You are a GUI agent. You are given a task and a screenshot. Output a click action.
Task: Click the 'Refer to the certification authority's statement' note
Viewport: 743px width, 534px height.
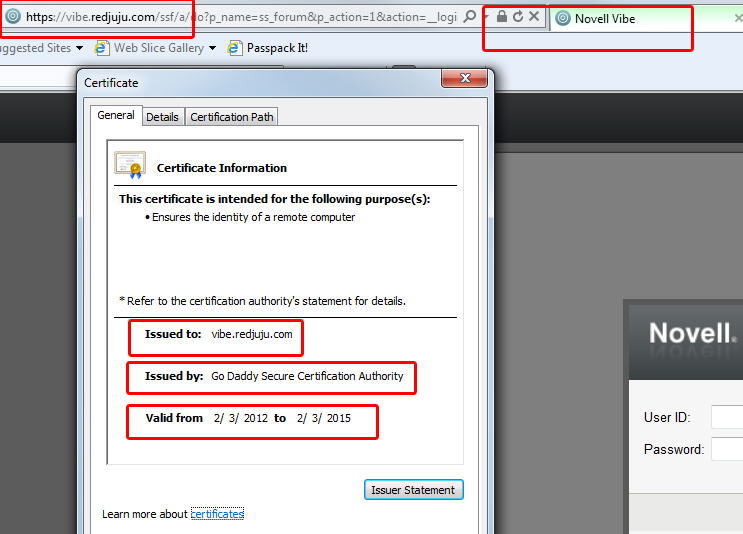pos(263,301)
